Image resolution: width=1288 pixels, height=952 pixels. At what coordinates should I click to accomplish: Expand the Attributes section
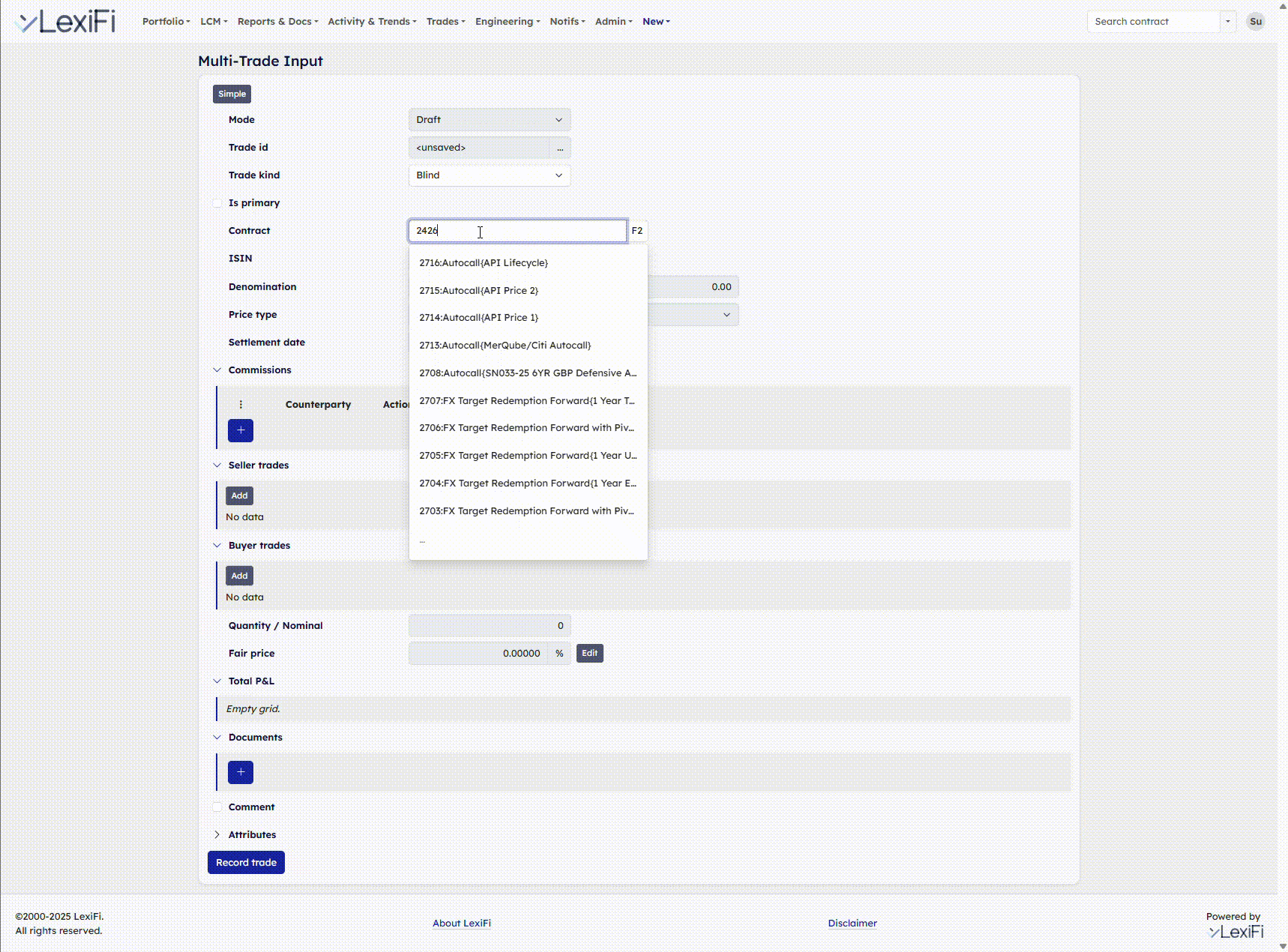(217, 835)
